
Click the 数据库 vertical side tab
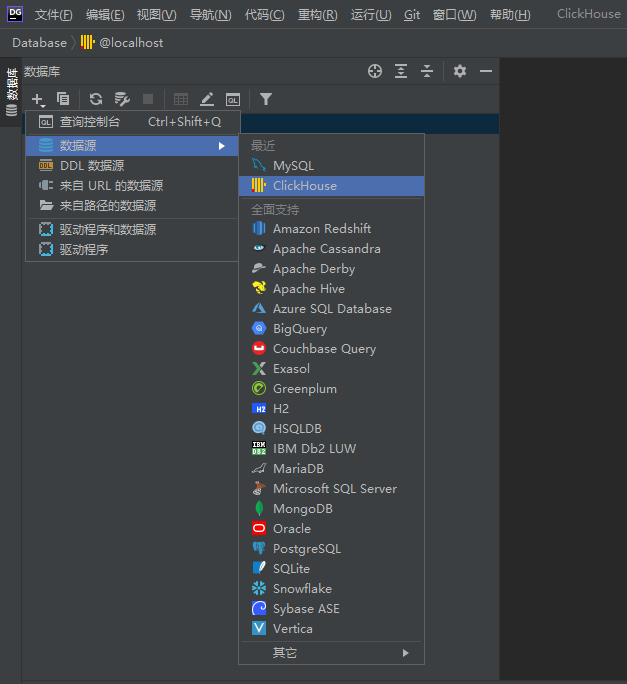pos(11,92)
